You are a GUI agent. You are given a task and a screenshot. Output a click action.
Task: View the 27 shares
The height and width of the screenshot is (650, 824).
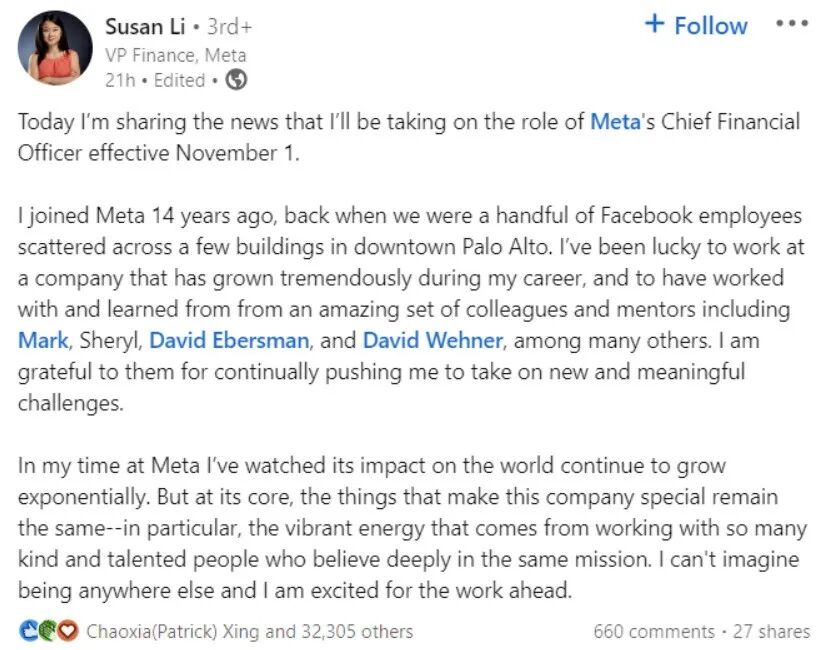(771, 631)
